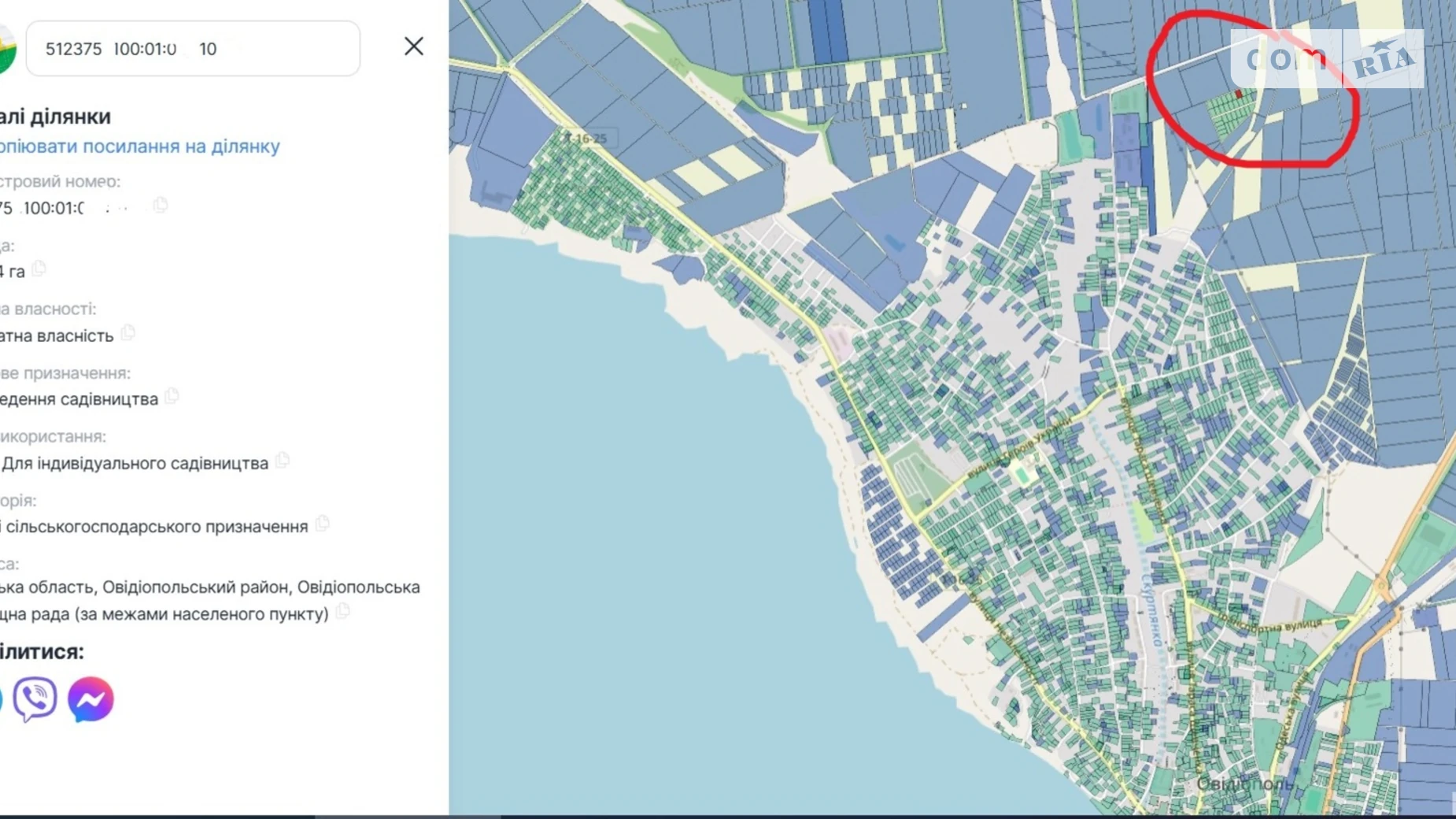
Task: Click the вулиця Героїв України street label
Action: coord(1017,447)
